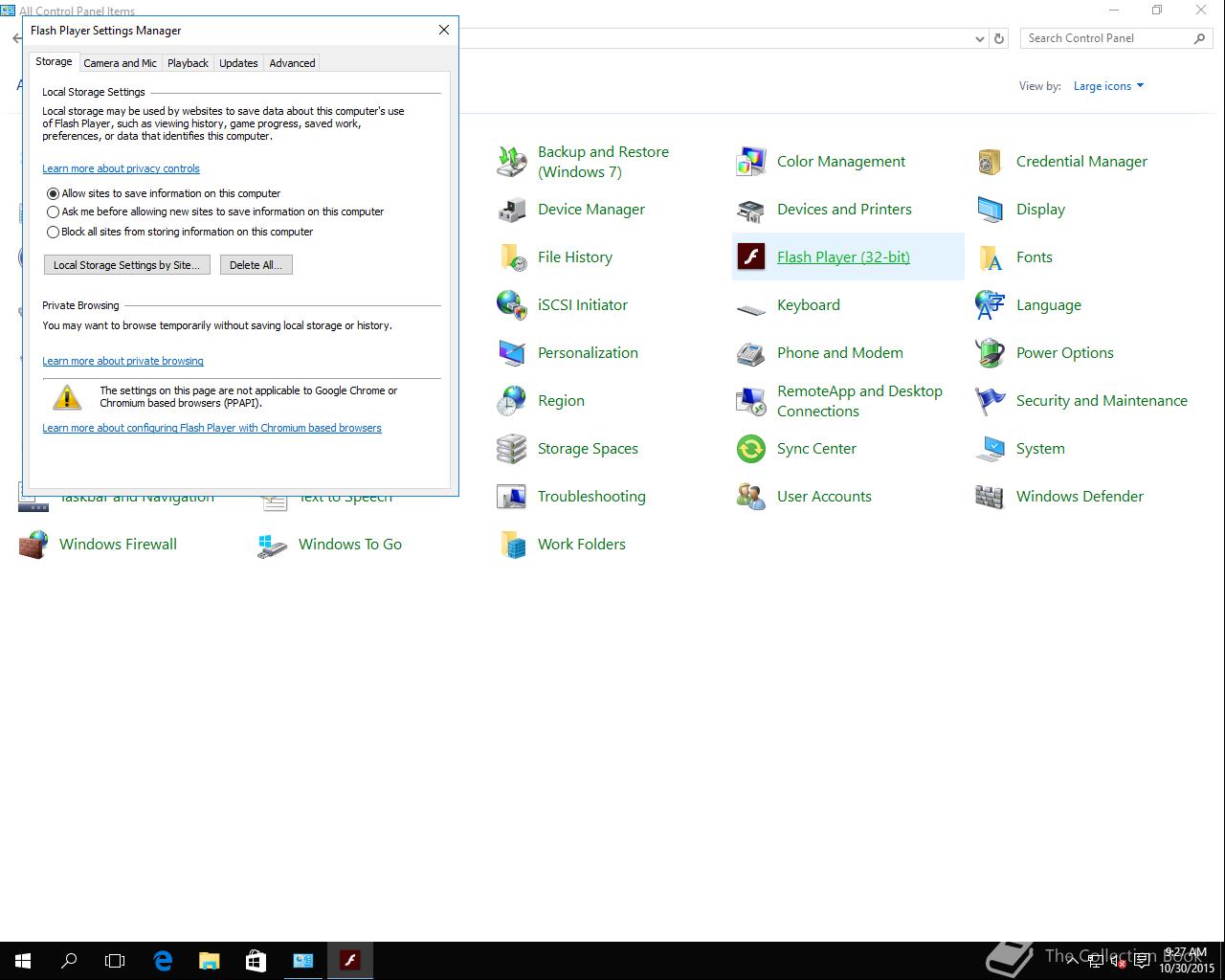Click Local Storage Settings by Site button
1225x980 pixels.
click(x=126, y=265)
